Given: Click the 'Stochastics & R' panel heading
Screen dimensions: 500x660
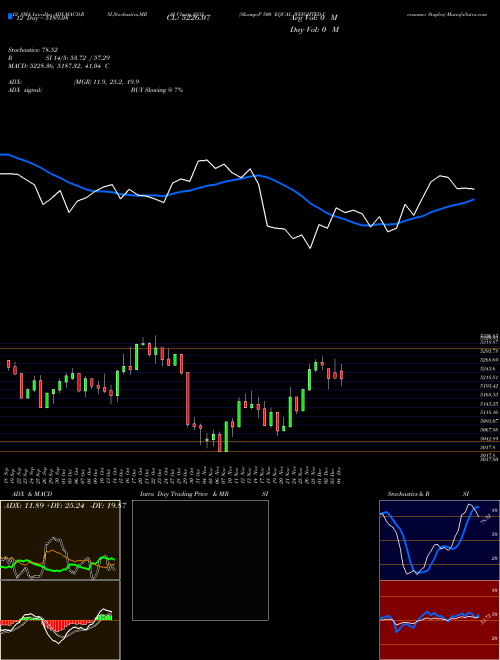Looking at the screenshot, I should click(409, 494).
